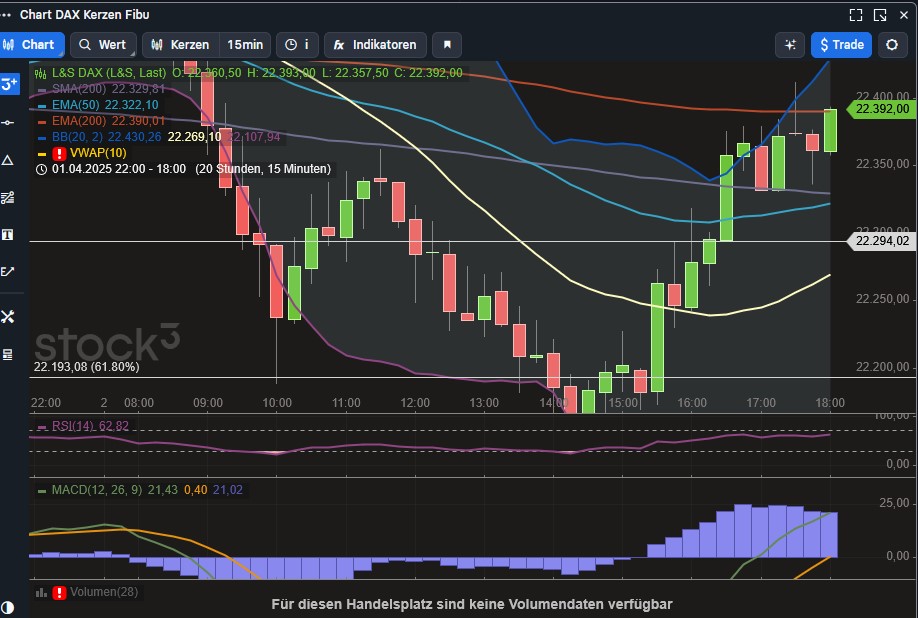
Task: Open chart settings via the gear icon
Action: [x=891, y=44]
